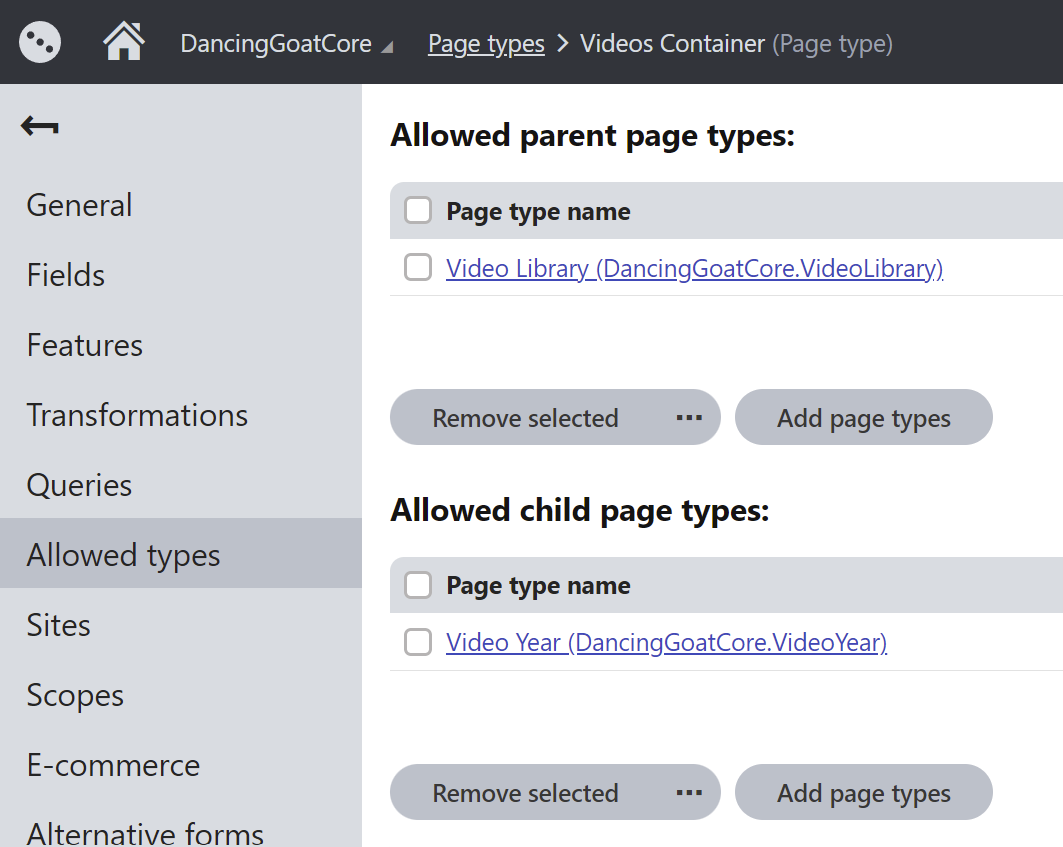Click the Videos Container breadcrumb text

[673, 44]
